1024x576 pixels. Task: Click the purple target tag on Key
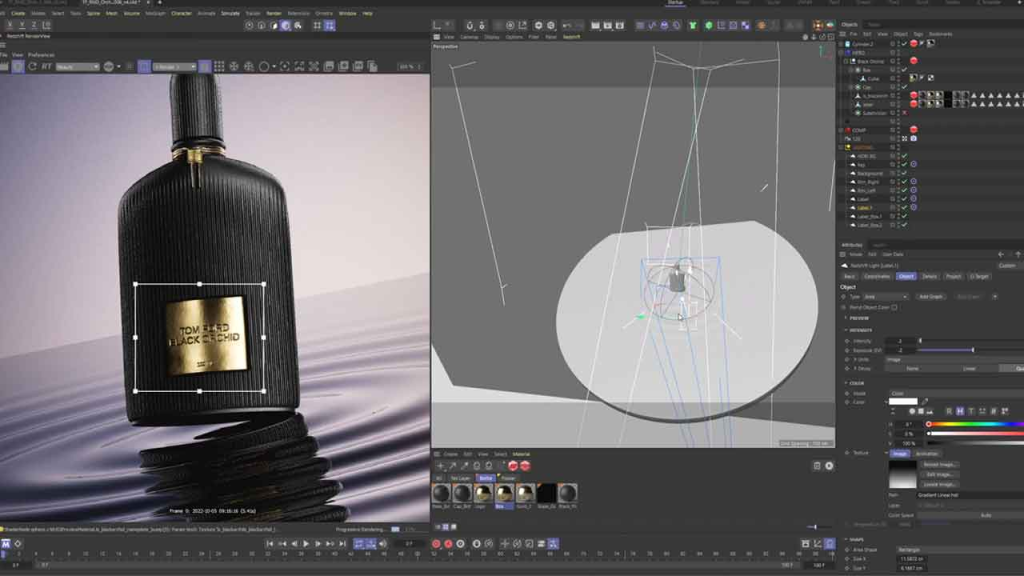pyautogui.click(x=914, y=165)
